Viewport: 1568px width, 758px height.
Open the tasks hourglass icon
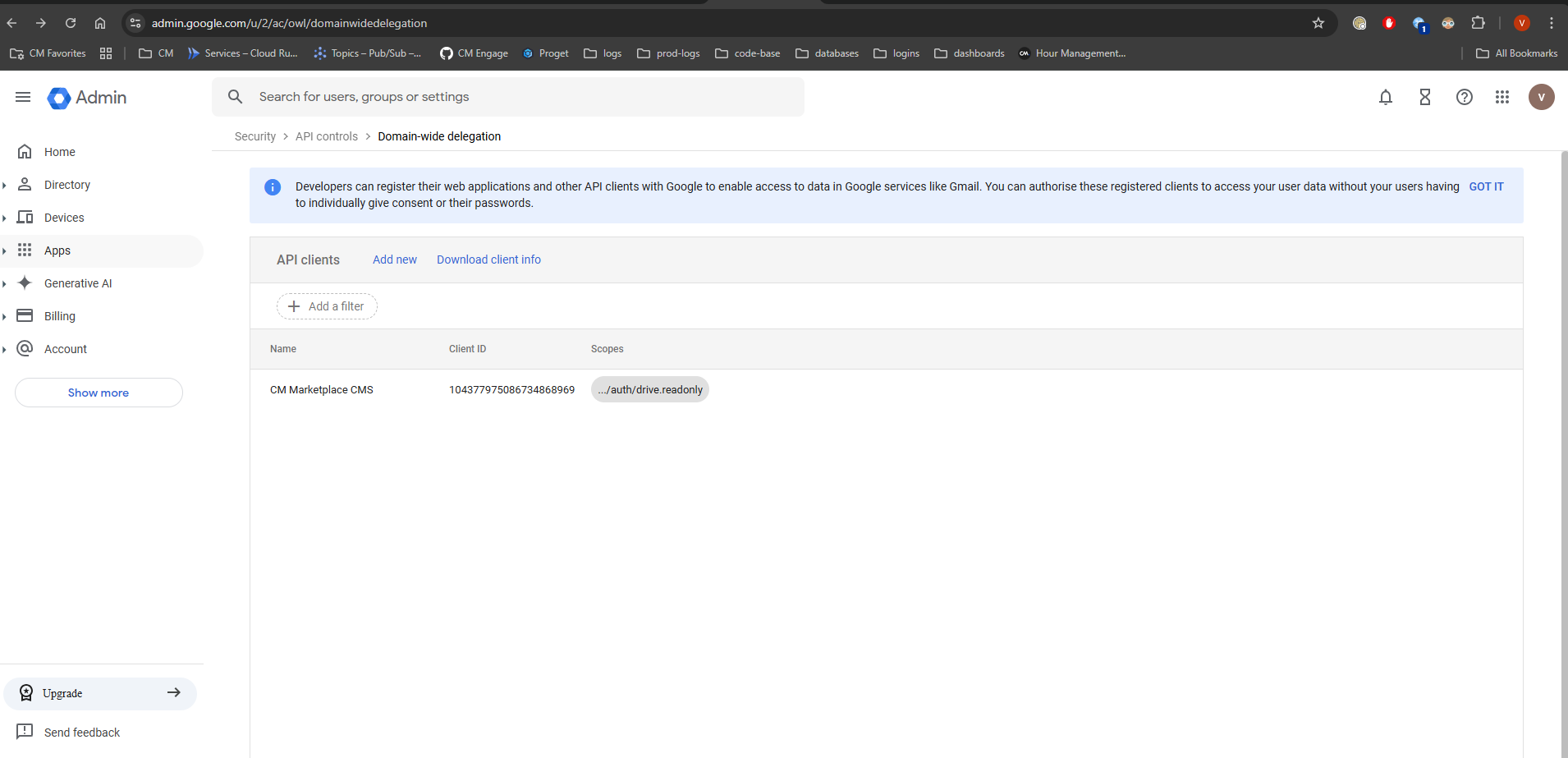(1425, 97)
